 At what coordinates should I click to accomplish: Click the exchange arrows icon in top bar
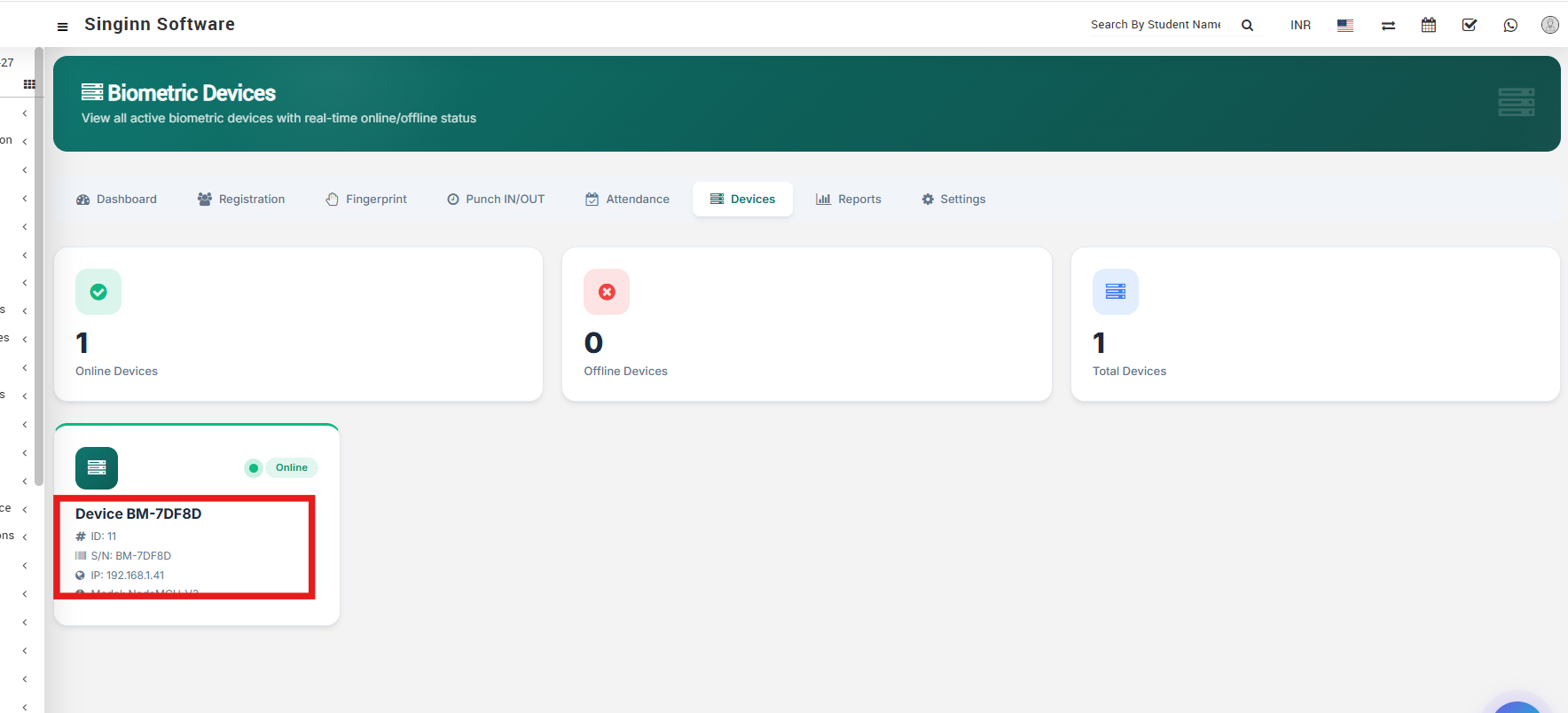tap(1388, 26)
